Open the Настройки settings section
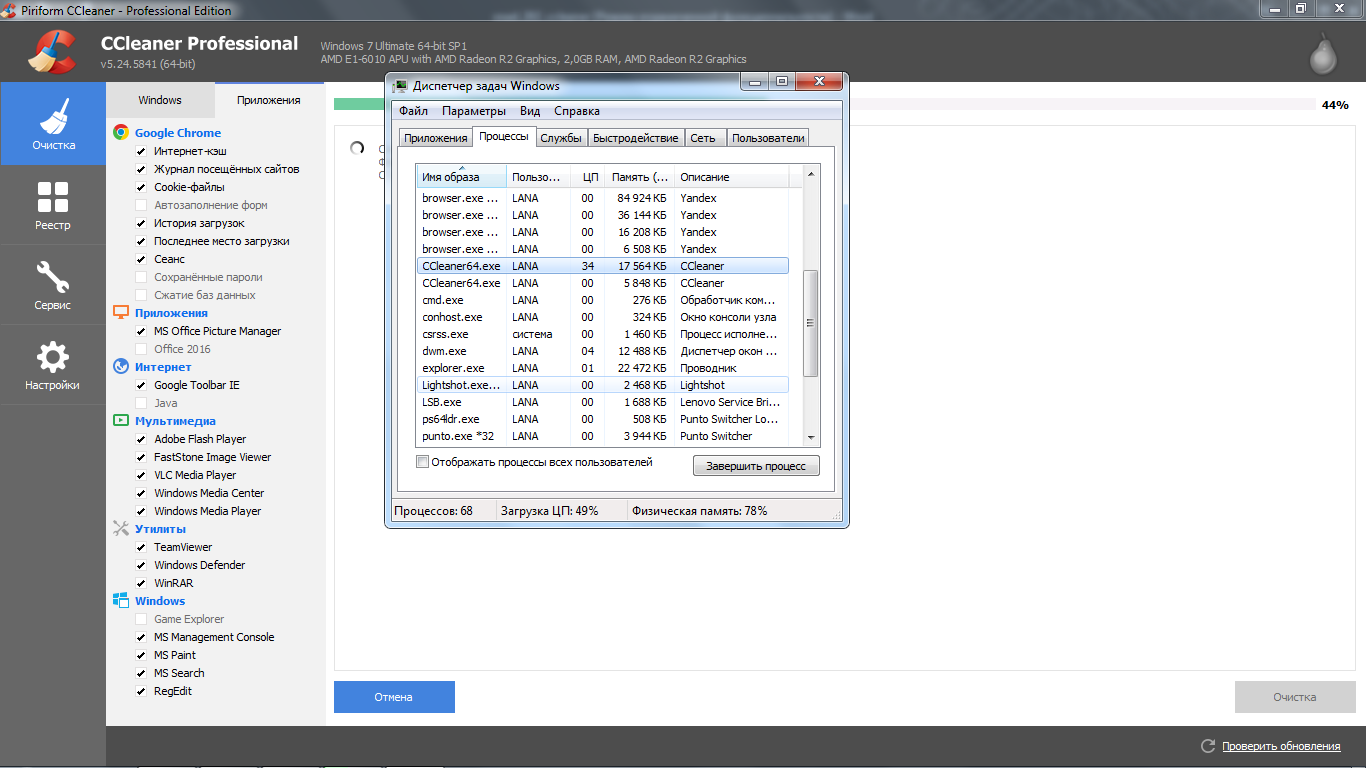The image size is (1366, 768). [53, 365]
